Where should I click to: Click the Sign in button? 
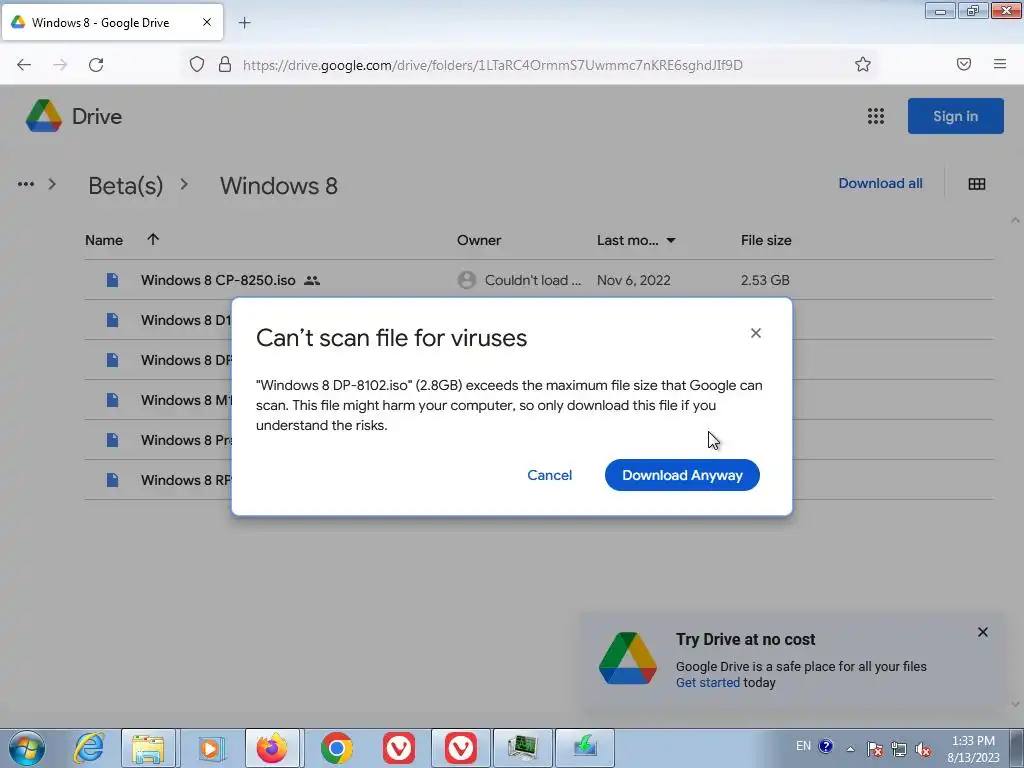(955, 116)
